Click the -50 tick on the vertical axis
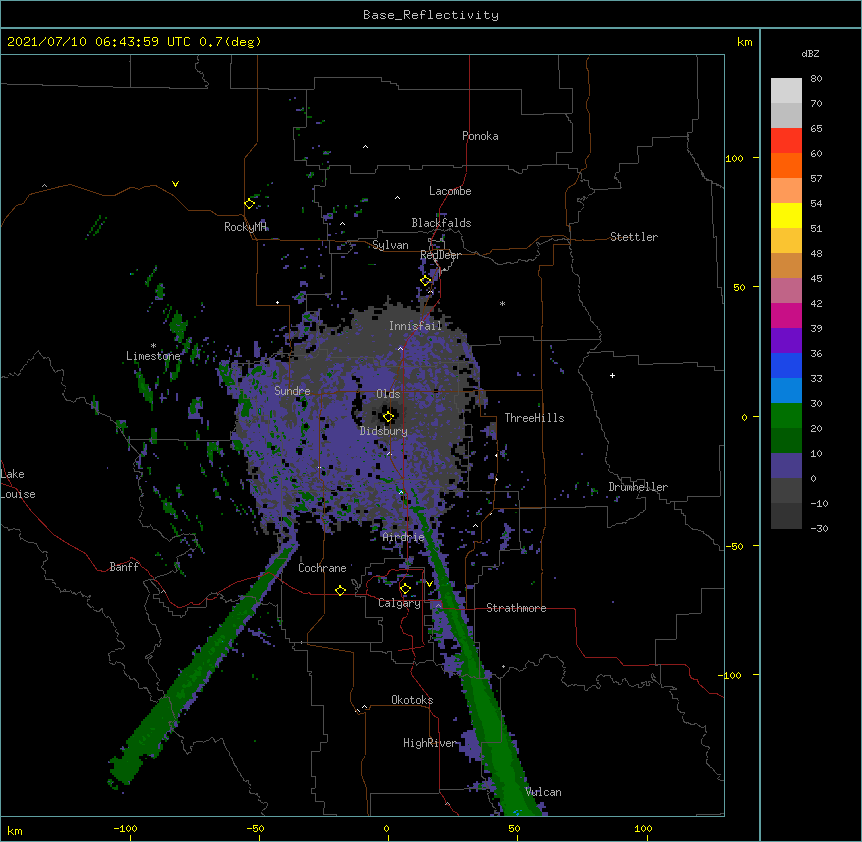Viewport: 862px width, 842px height. [x=734, y=546]
